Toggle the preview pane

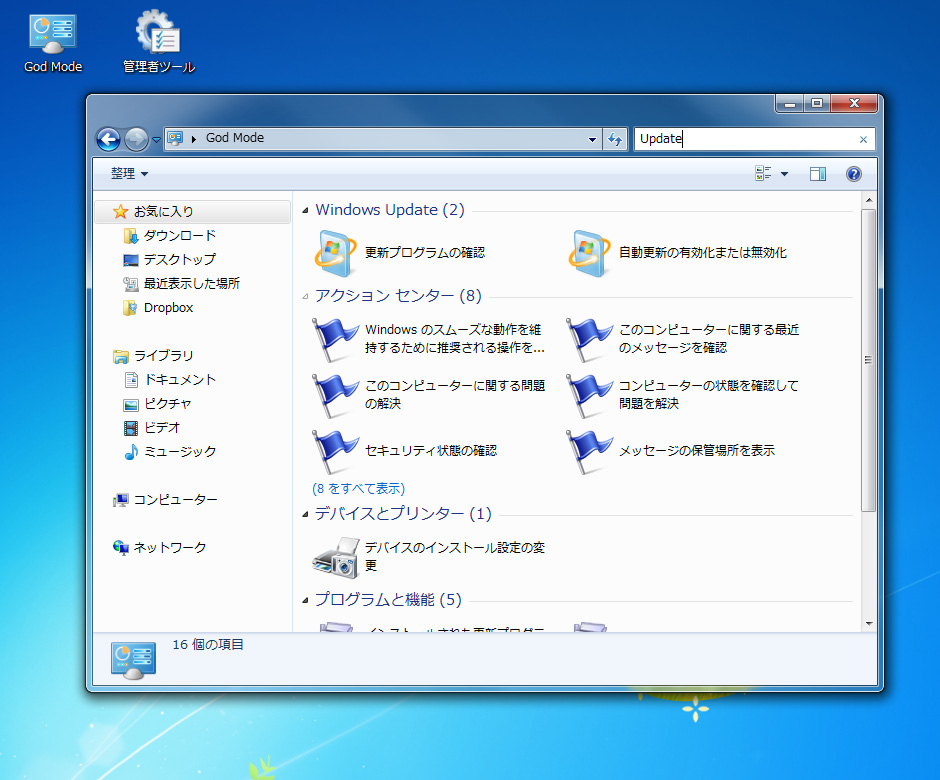click(818, 174)
